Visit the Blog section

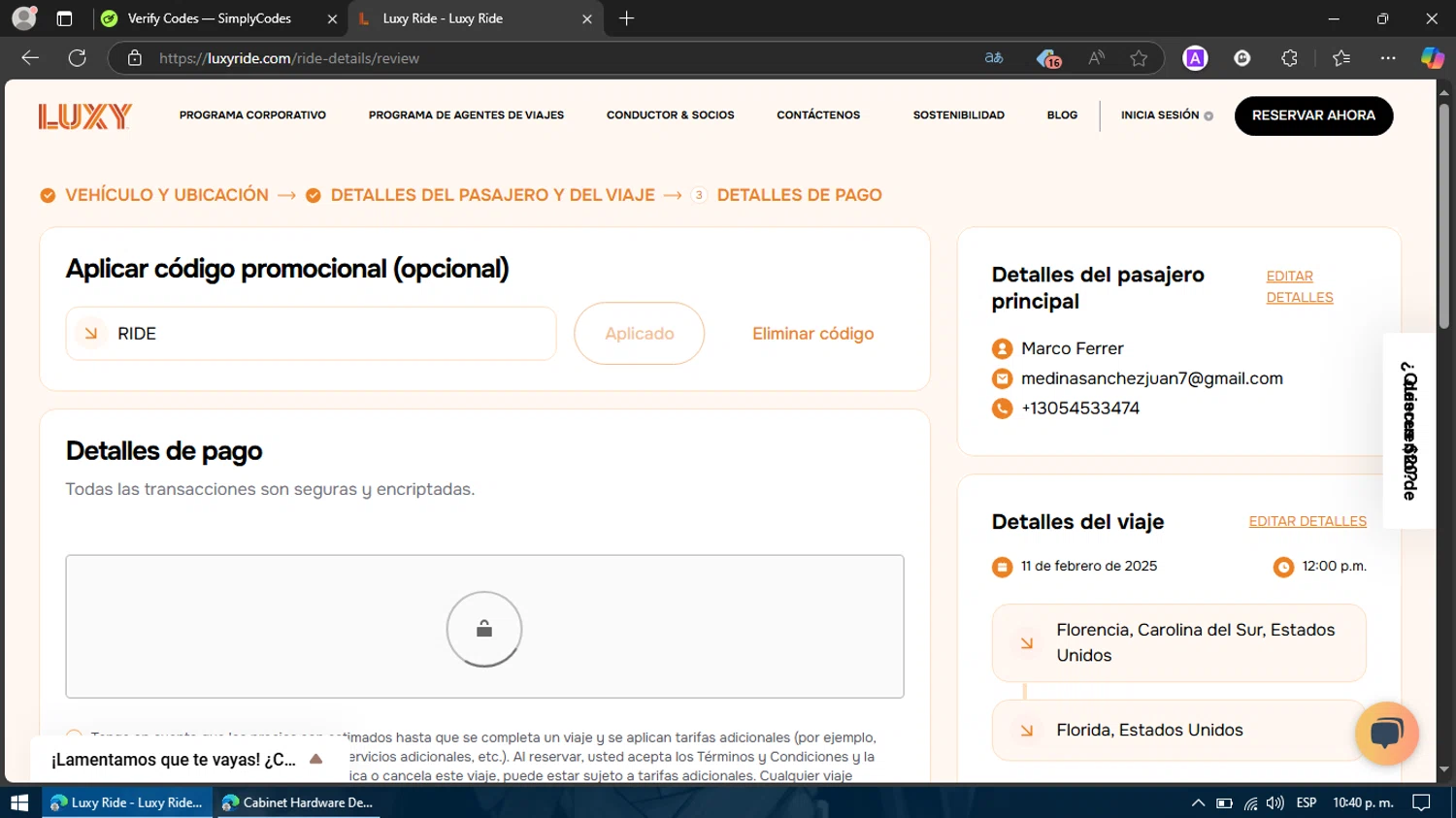point(1062,115)
